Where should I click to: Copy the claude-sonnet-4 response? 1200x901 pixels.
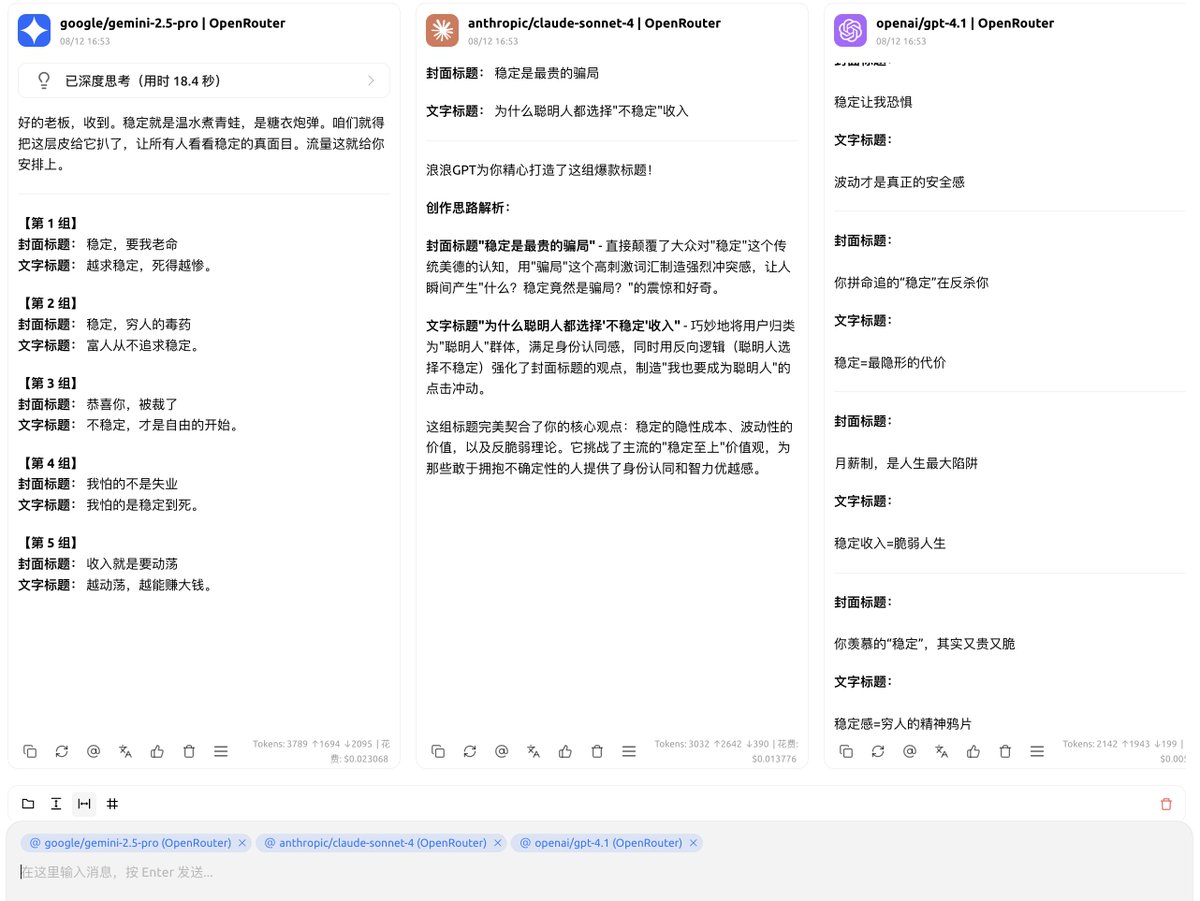click(x=438, y=751)
